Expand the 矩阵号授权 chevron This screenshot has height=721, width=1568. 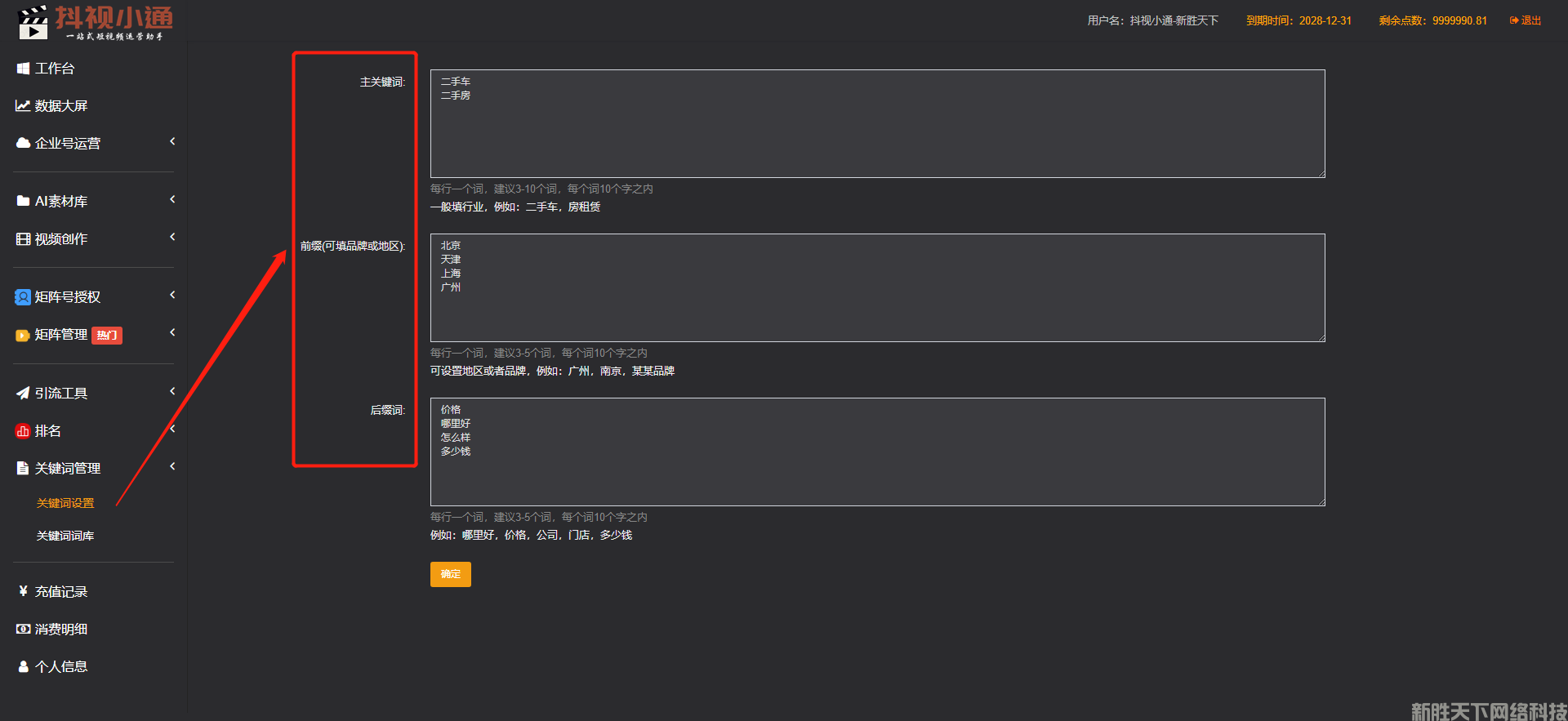172,296
